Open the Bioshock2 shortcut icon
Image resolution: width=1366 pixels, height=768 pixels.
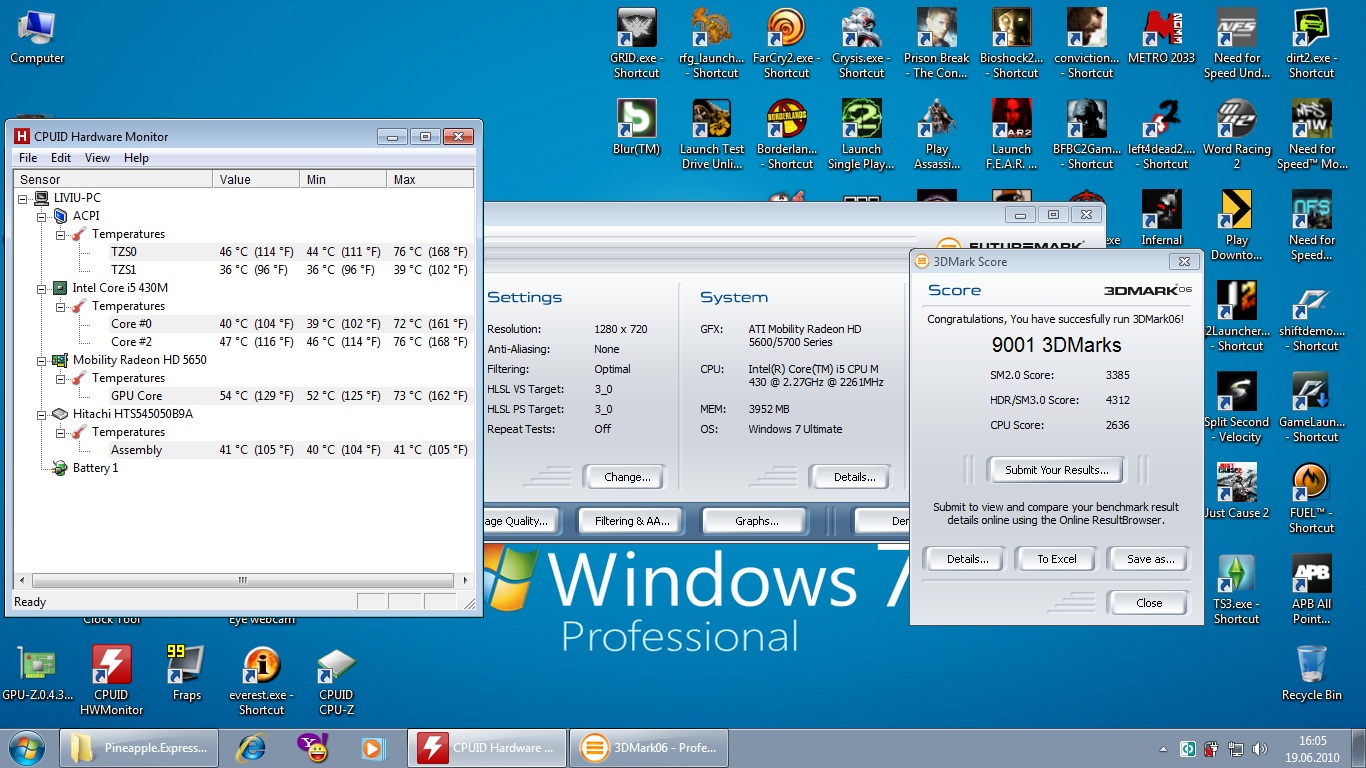(1011, 44)
